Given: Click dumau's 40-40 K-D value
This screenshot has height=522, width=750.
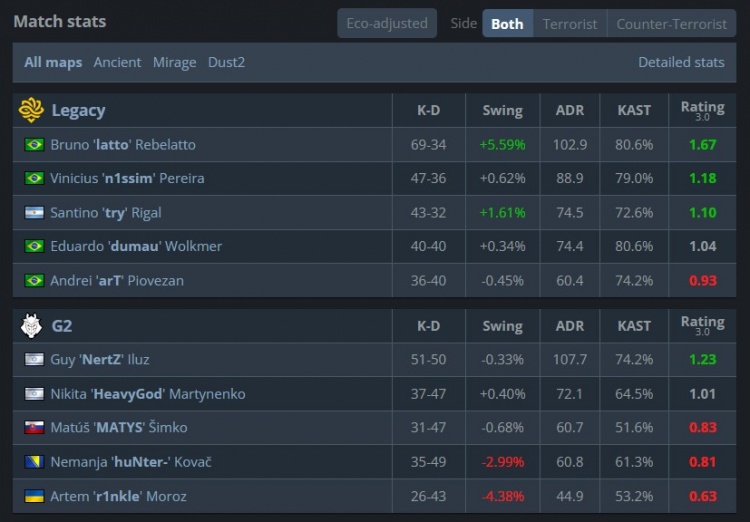Looking at the screenshot, I should (429, 246).
